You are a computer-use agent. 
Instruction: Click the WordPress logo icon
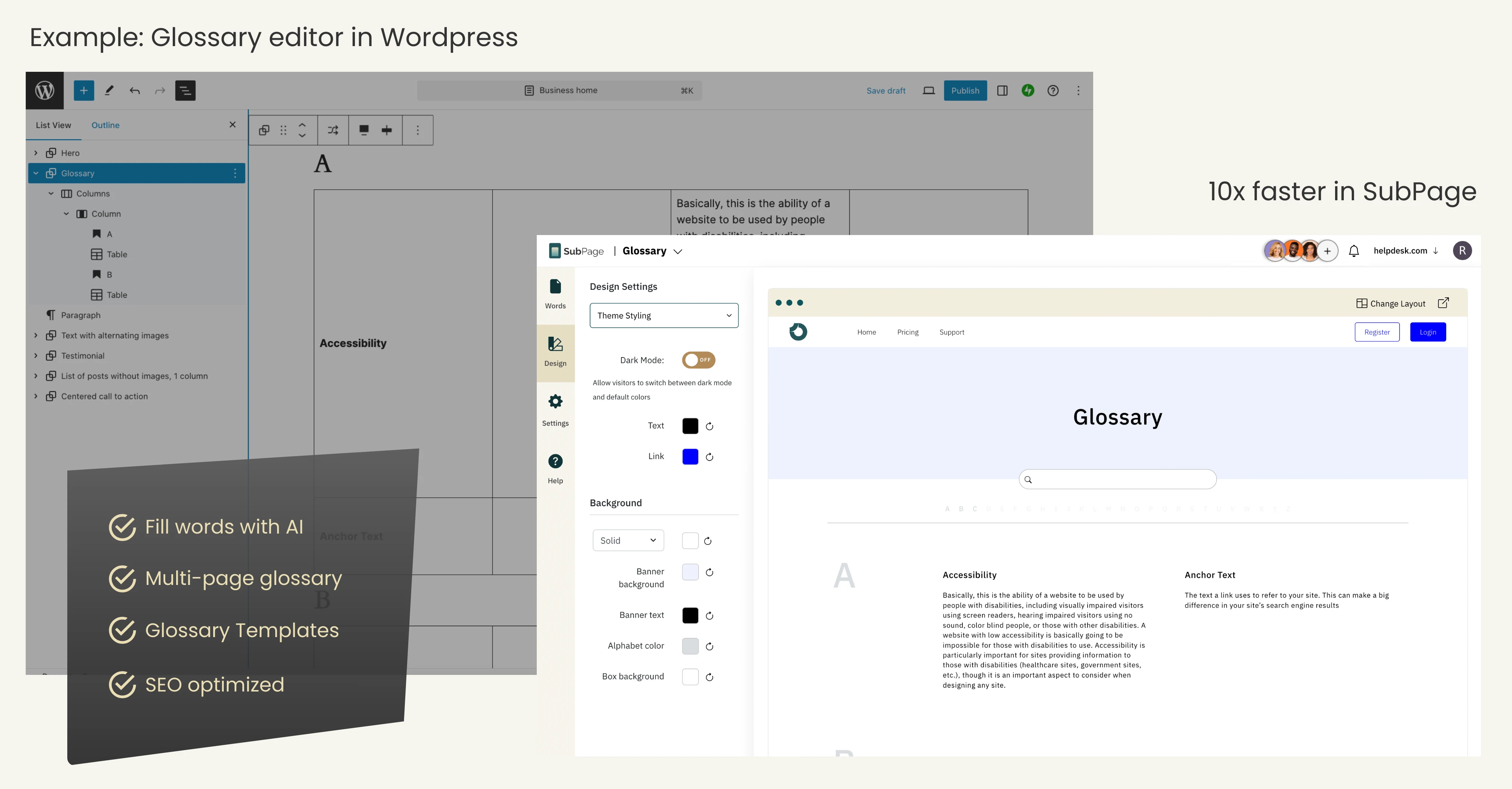click(45, 90)
